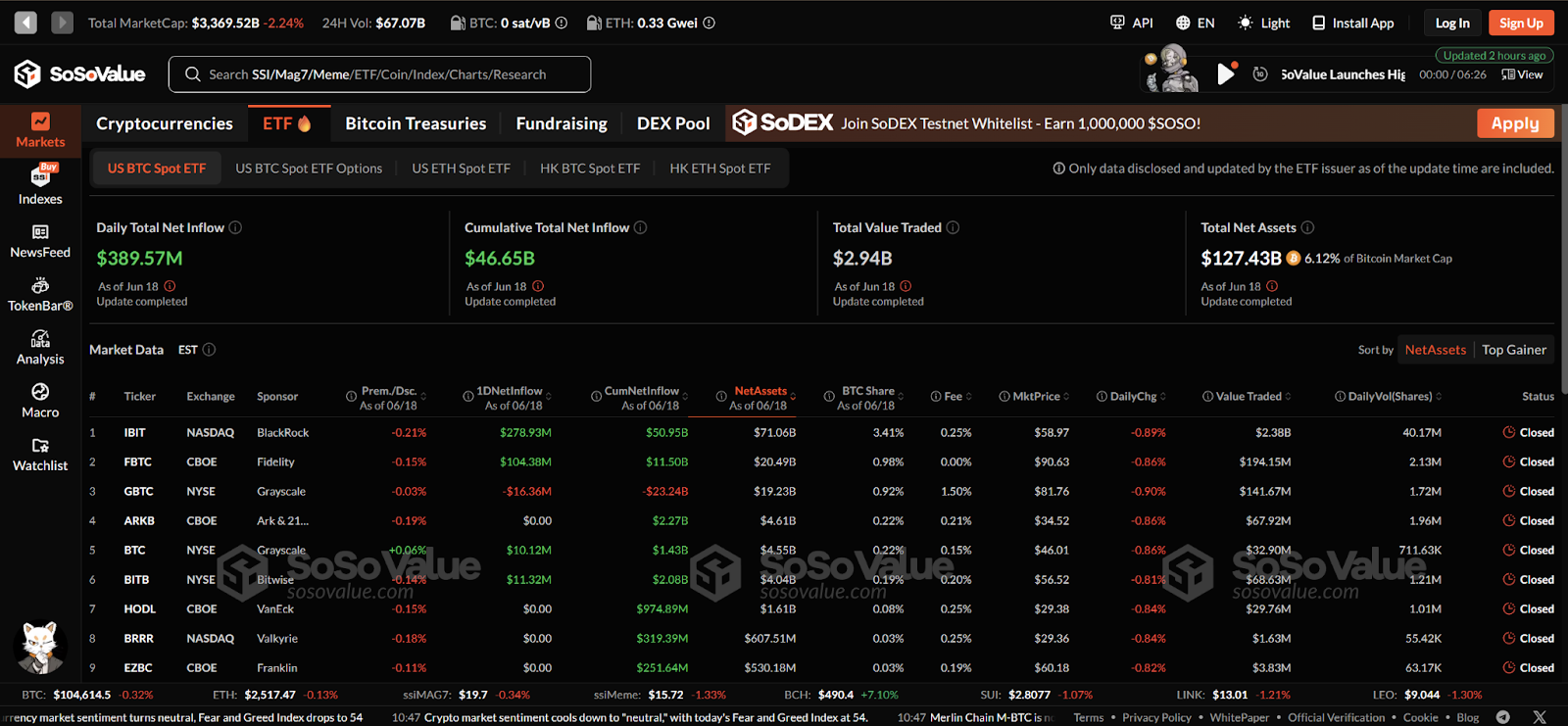Open the Telegram icon in footer
Viewport: 1568px width, 726px height.
[1503, 717]
